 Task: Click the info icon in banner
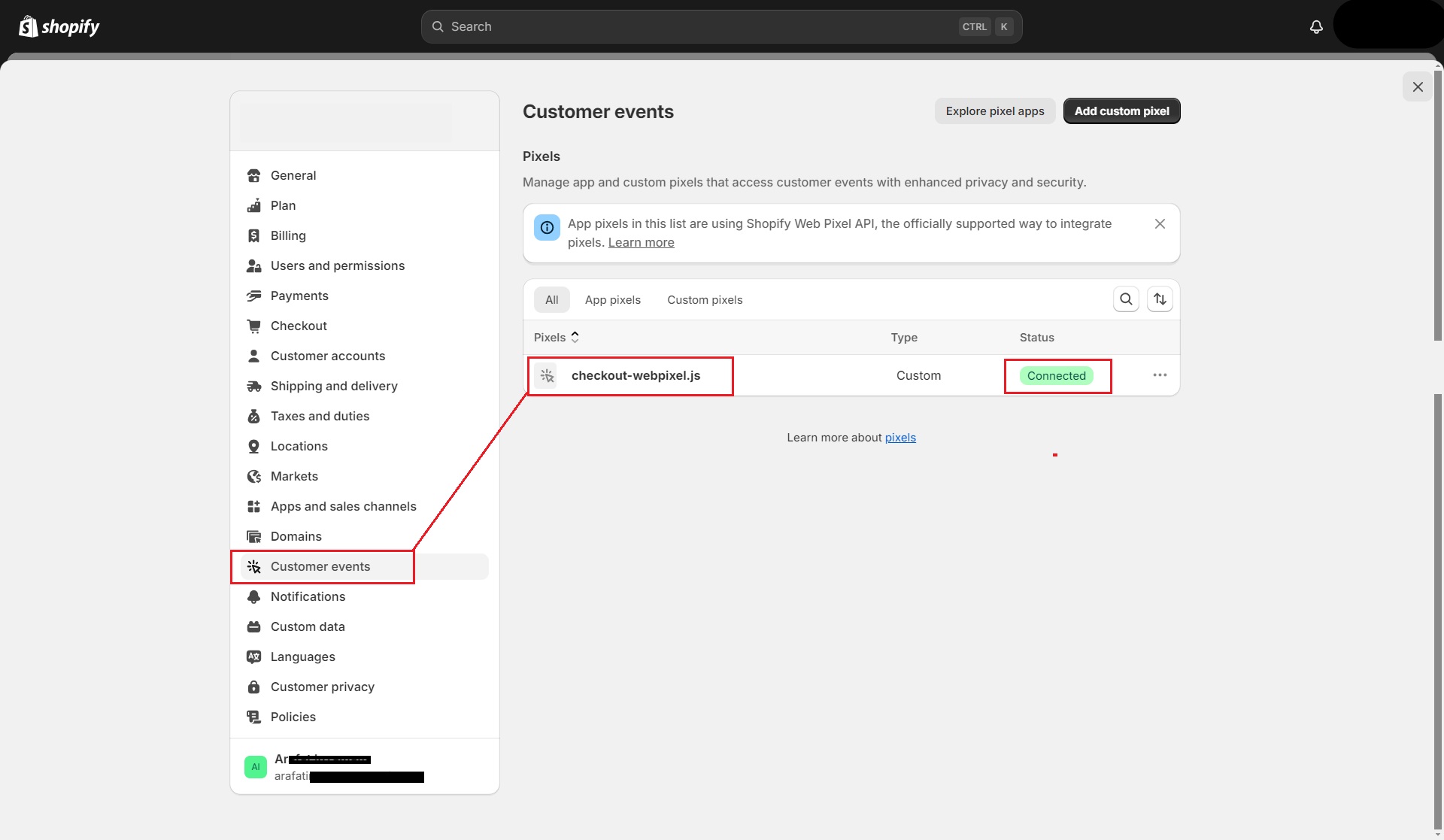[547, 227]
